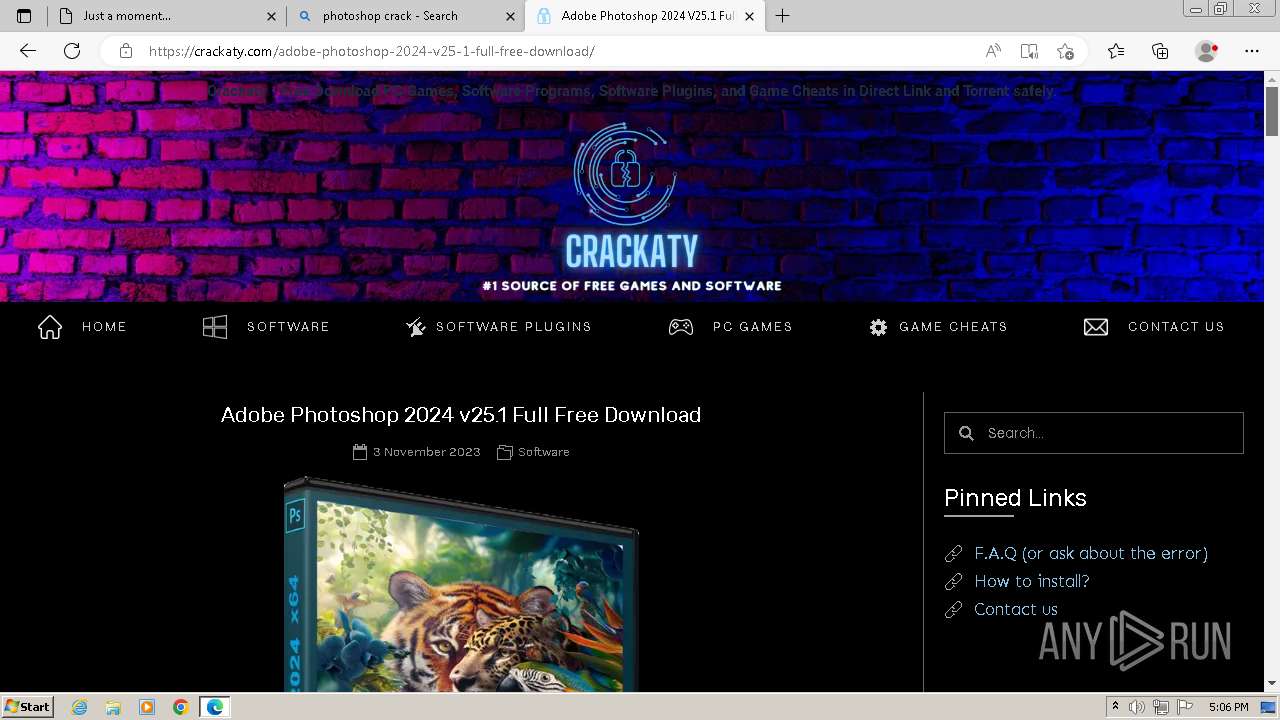The width and height of the screenshot is (1280, 720).
Task: Click the Software Plugins icon
Action: coord(416,327)
